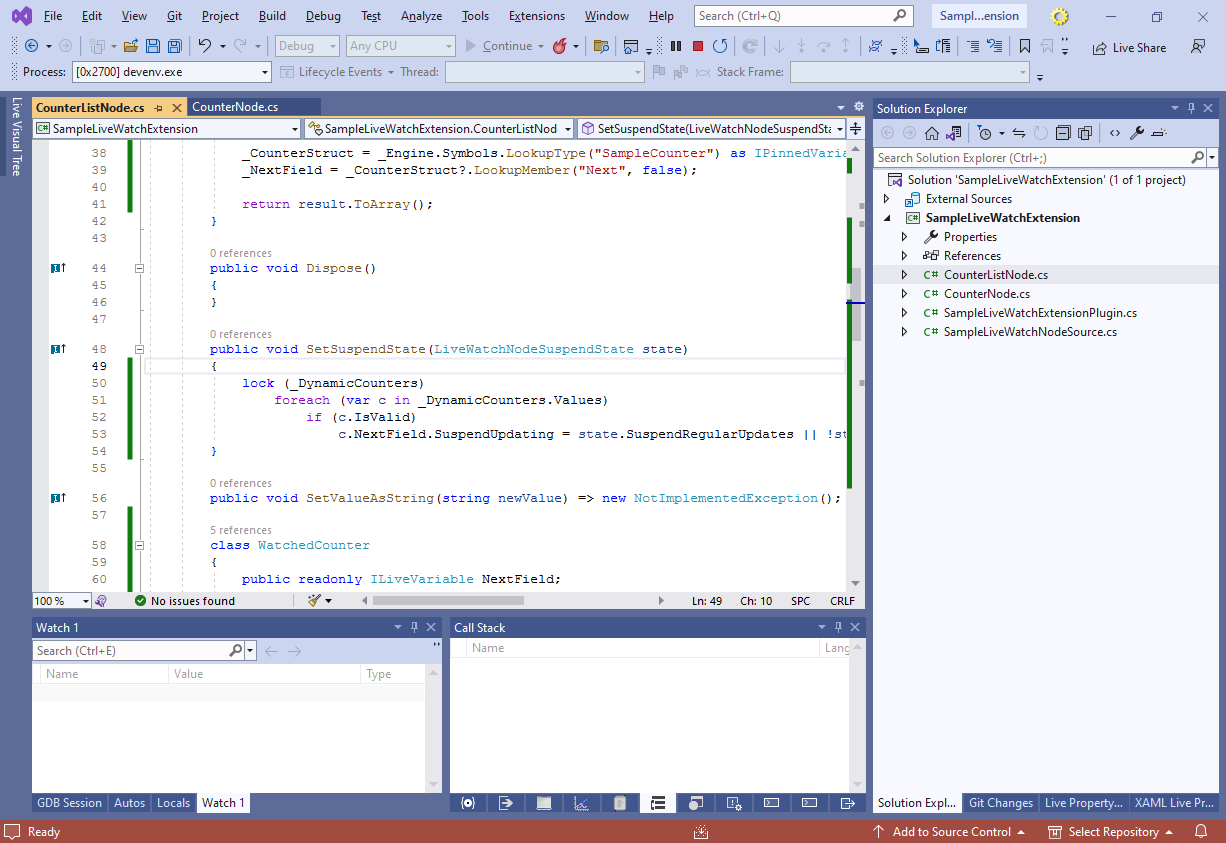Screen dimensions: 1226x843
Task: Click the Watch 1 search field
Action: (x=131, y=650)
